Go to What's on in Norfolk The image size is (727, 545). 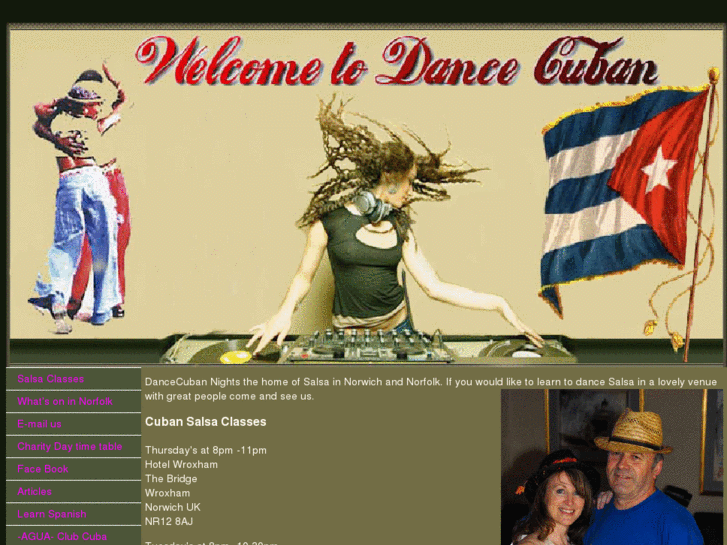(65, 401)
